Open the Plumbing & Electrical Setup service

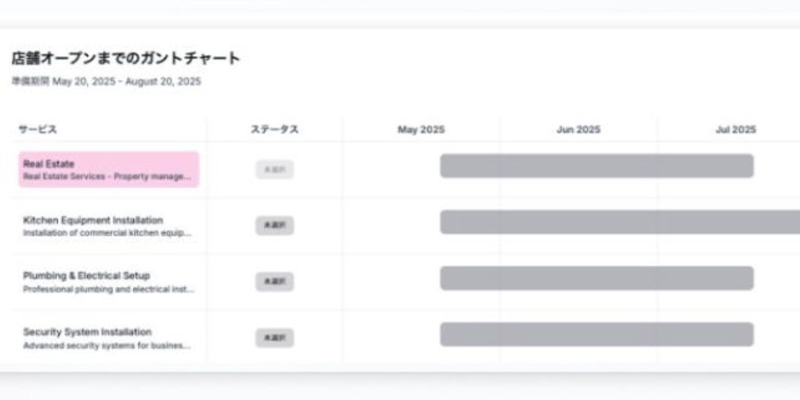(86, 275)
